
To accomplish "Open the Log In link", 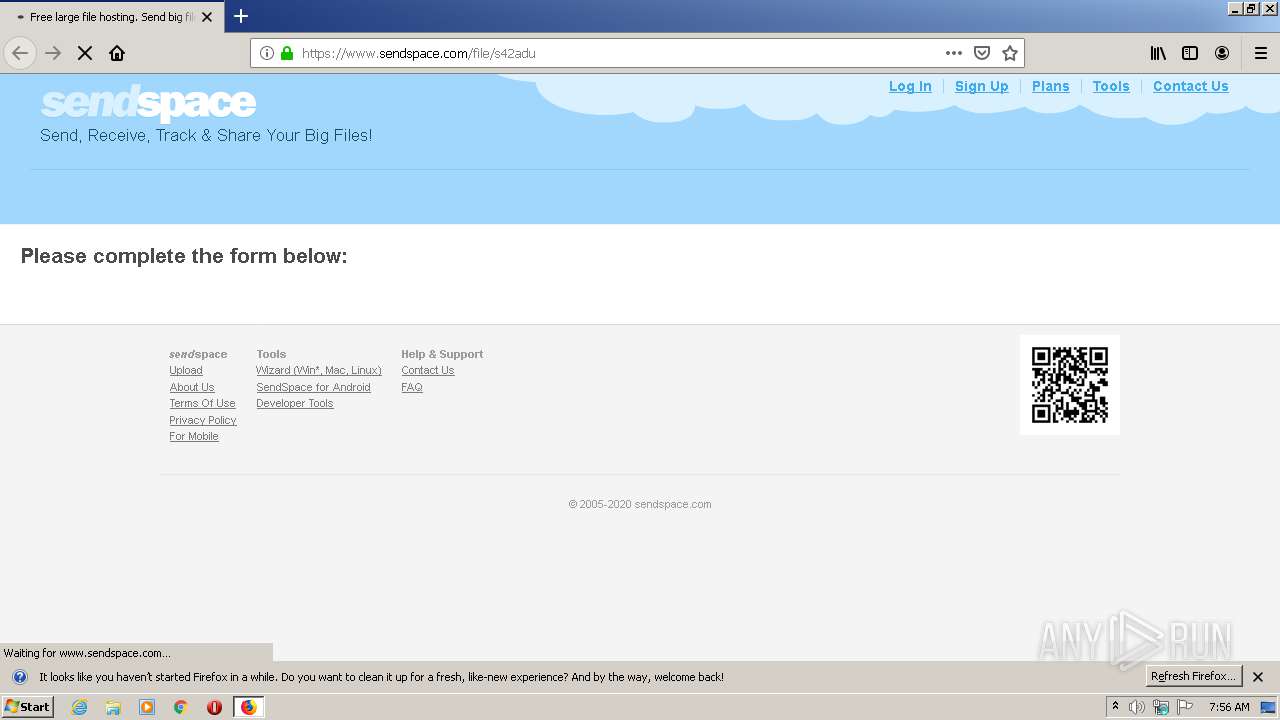I will [910, 86].
